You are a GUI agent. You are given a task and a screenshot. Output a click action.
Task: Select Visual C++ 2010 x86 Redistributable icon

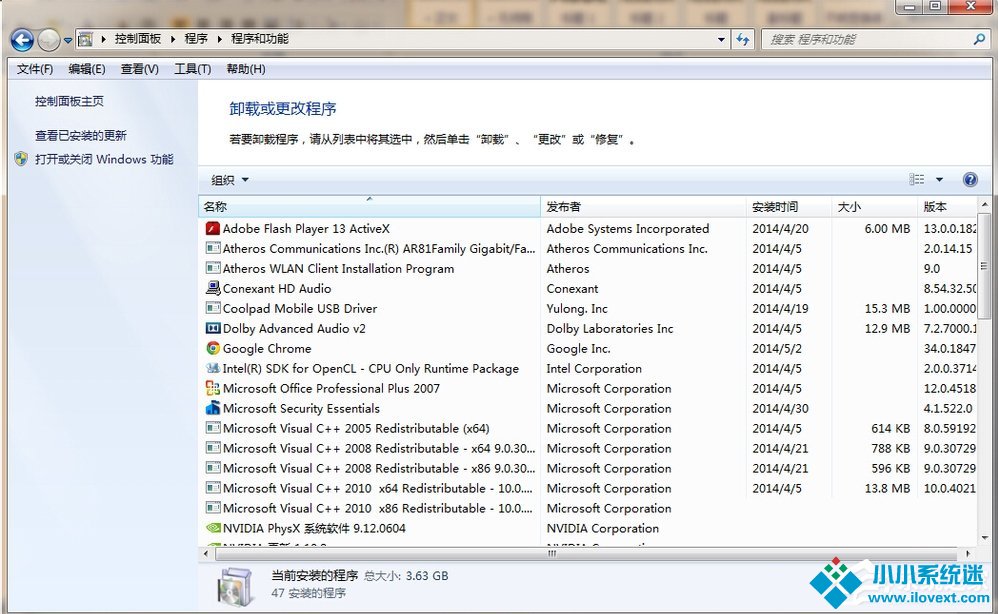tap(213, 508)
